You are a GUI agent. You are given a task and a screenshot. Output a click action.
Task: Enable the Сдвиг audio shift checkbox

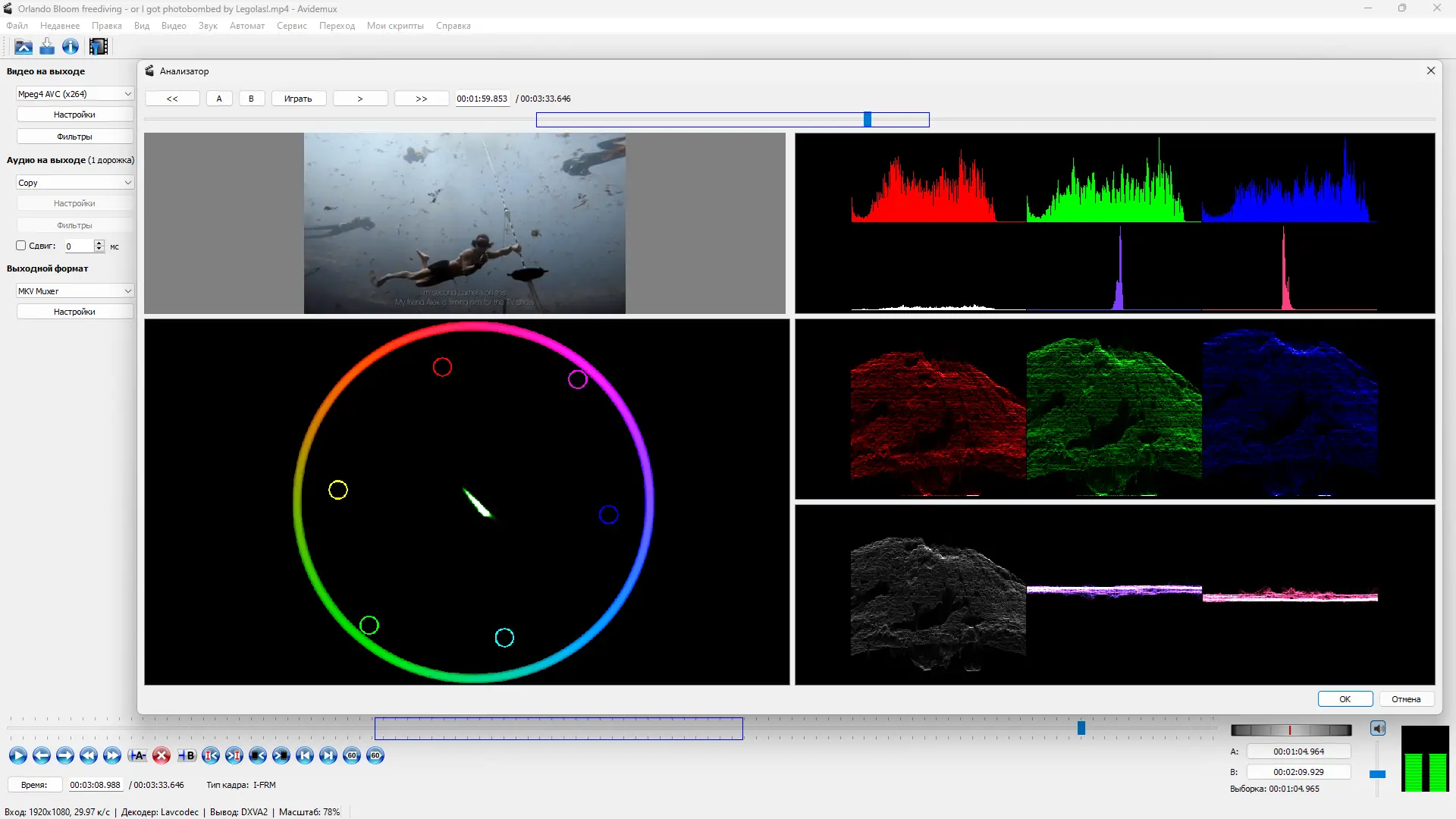[x=21, y=246]
